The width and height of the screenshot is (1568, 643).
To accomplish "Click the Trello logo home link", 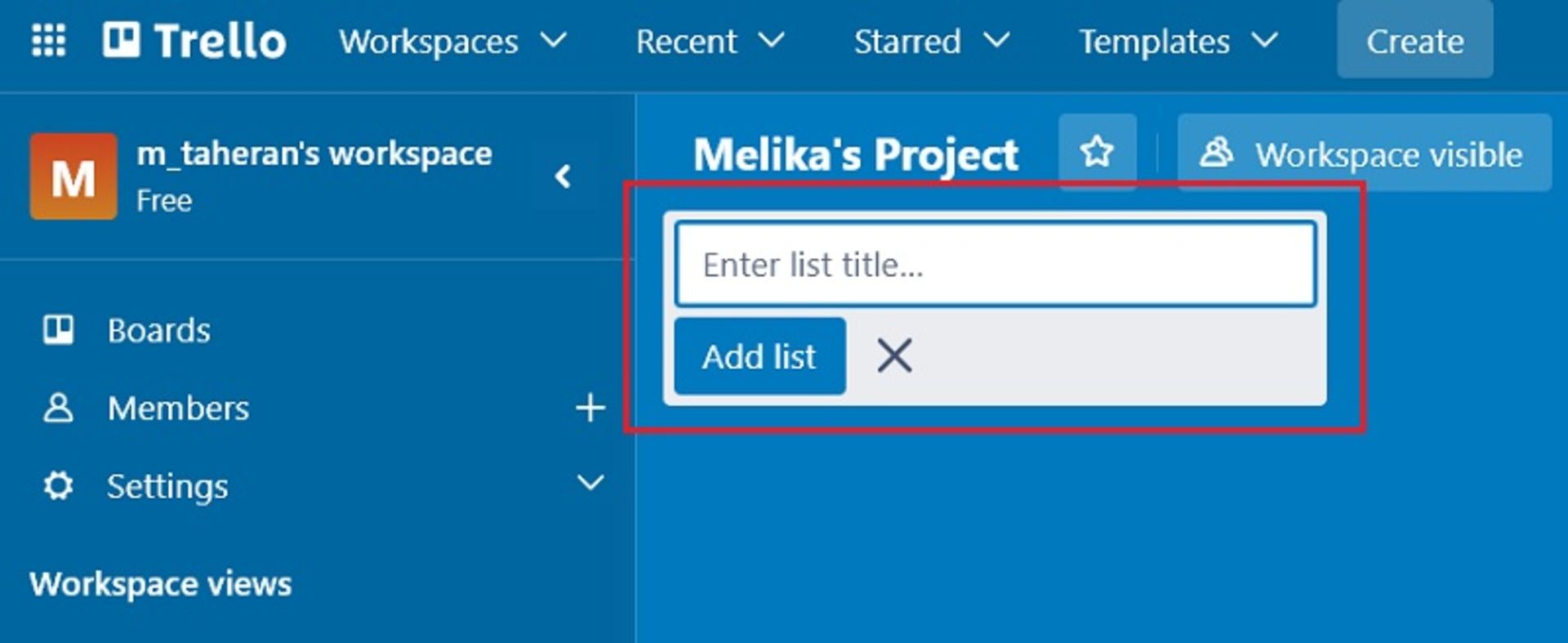I will [x=194, y=41].
